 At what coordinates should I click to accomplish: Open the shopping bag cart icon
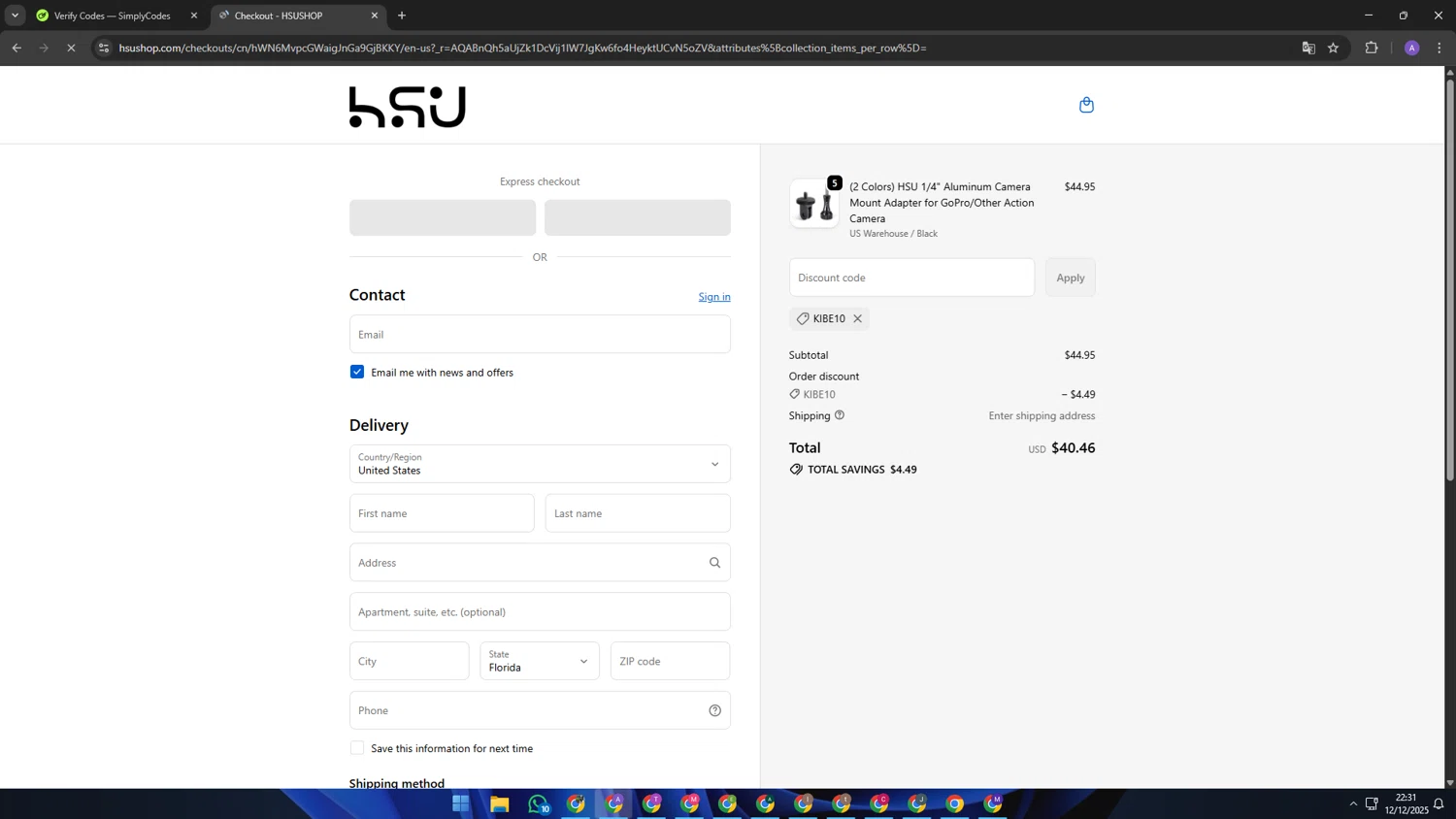(1086, 105)
